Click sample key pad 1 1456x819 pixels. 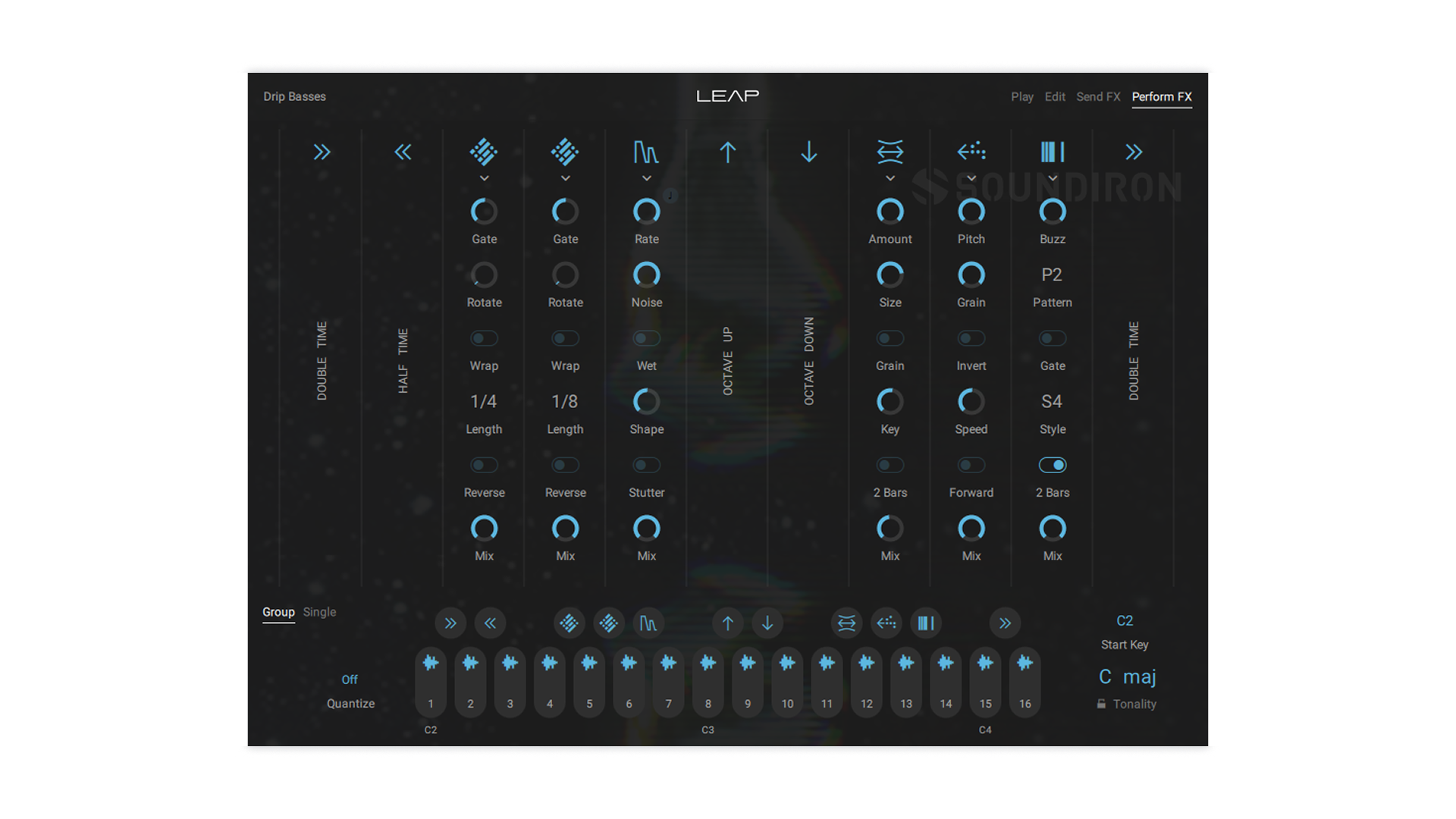431,682
